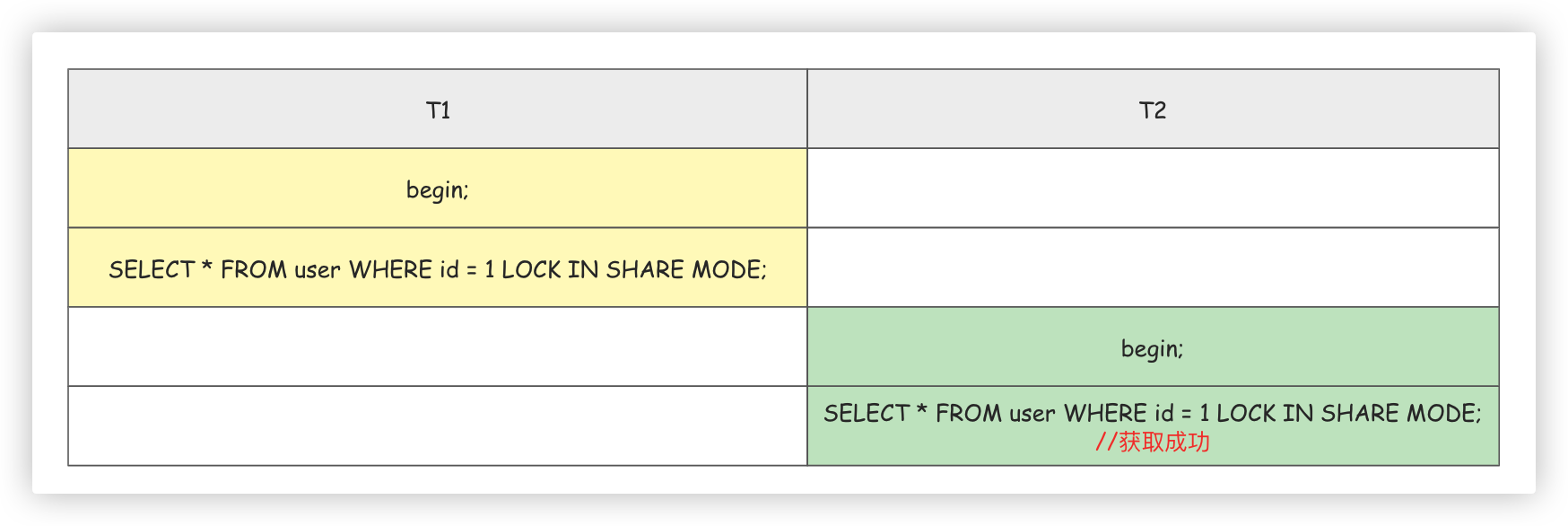Click 'FROM user' in the green cell

[x=996, y=413]
